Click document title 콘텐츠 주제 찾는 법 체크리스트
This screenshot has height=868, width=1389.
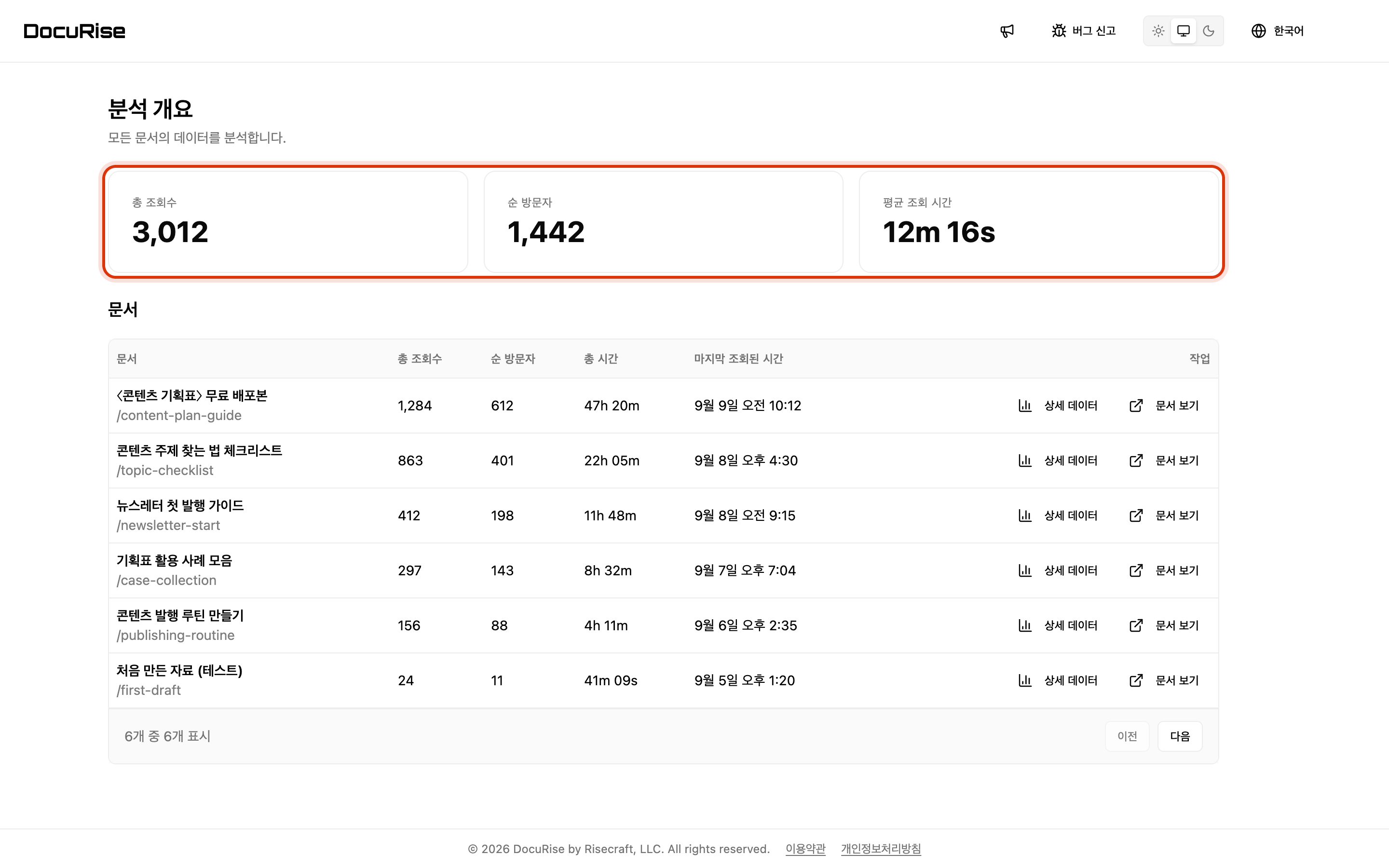tap(199, 451)
